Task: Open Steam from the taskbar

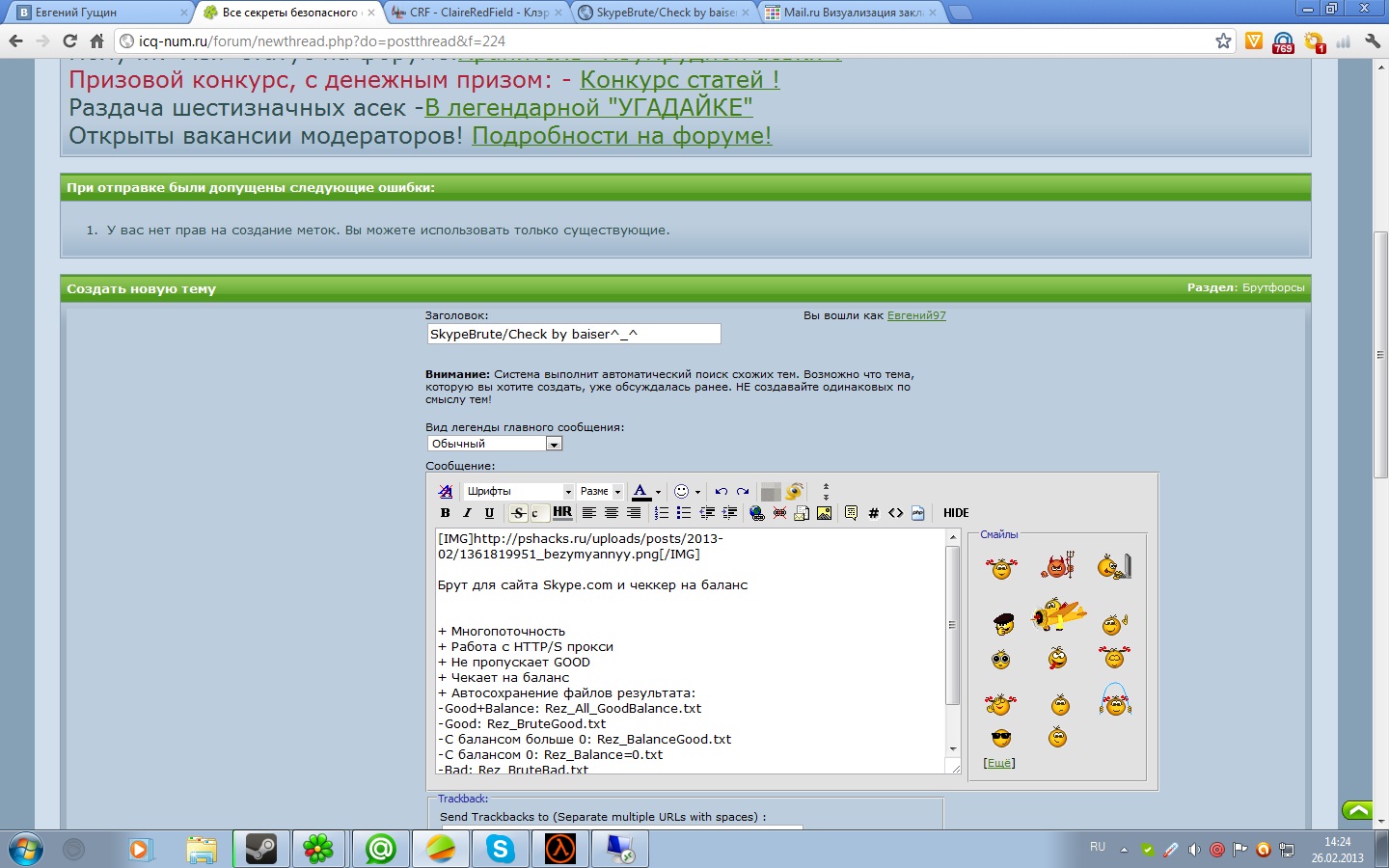Action: coord(260,849)
